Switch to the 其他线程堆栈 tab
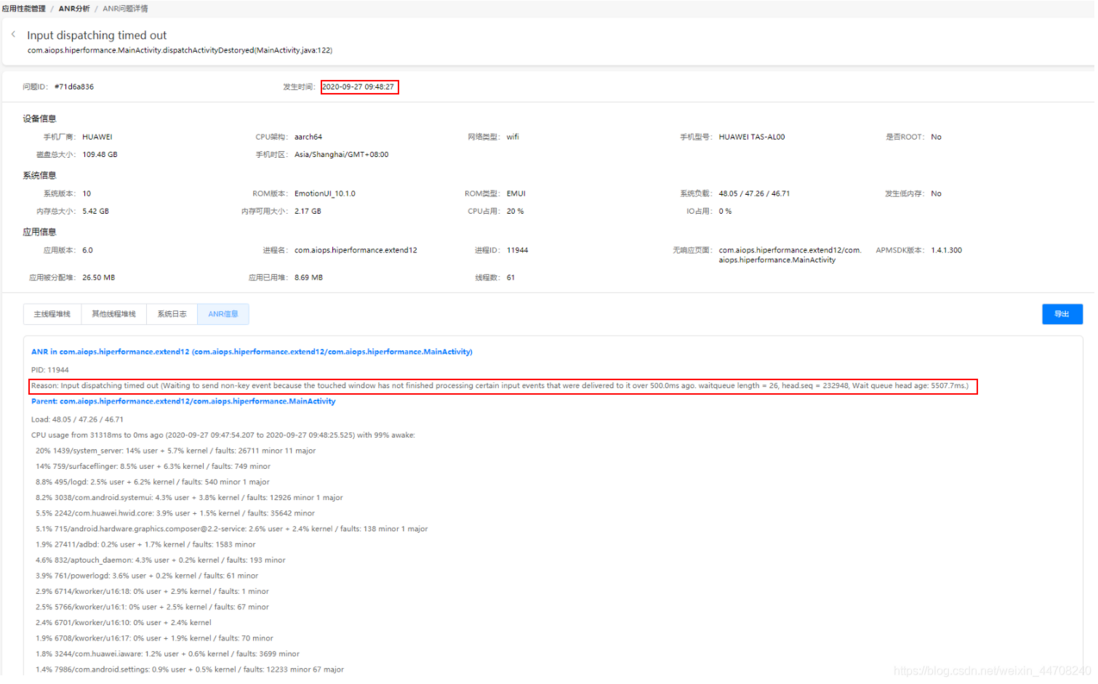The image size is (1098, 684). 114,314
